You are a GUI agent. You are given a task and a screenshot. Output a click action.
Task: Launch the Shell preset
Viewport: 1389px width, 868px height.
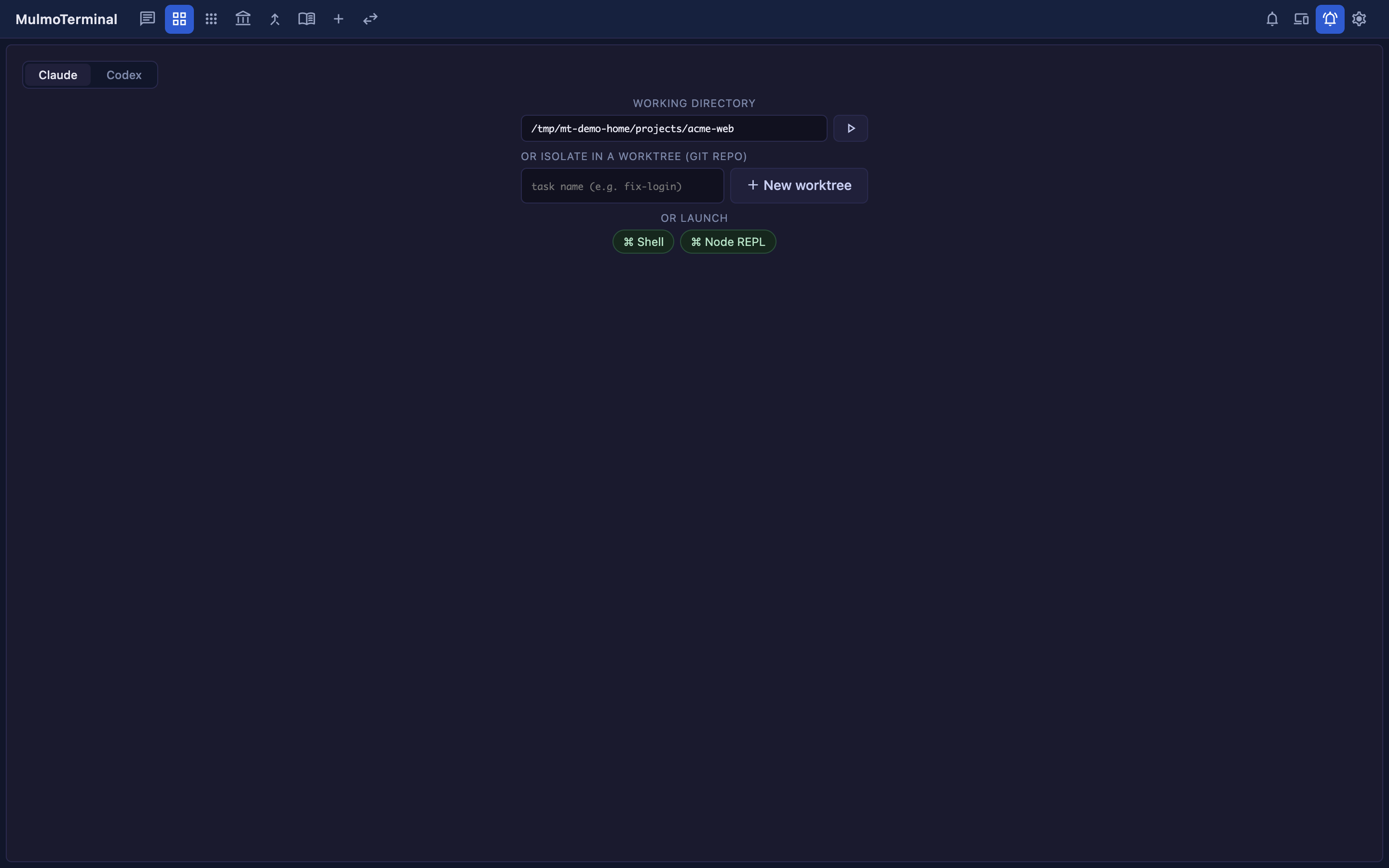tap(643, 242)
